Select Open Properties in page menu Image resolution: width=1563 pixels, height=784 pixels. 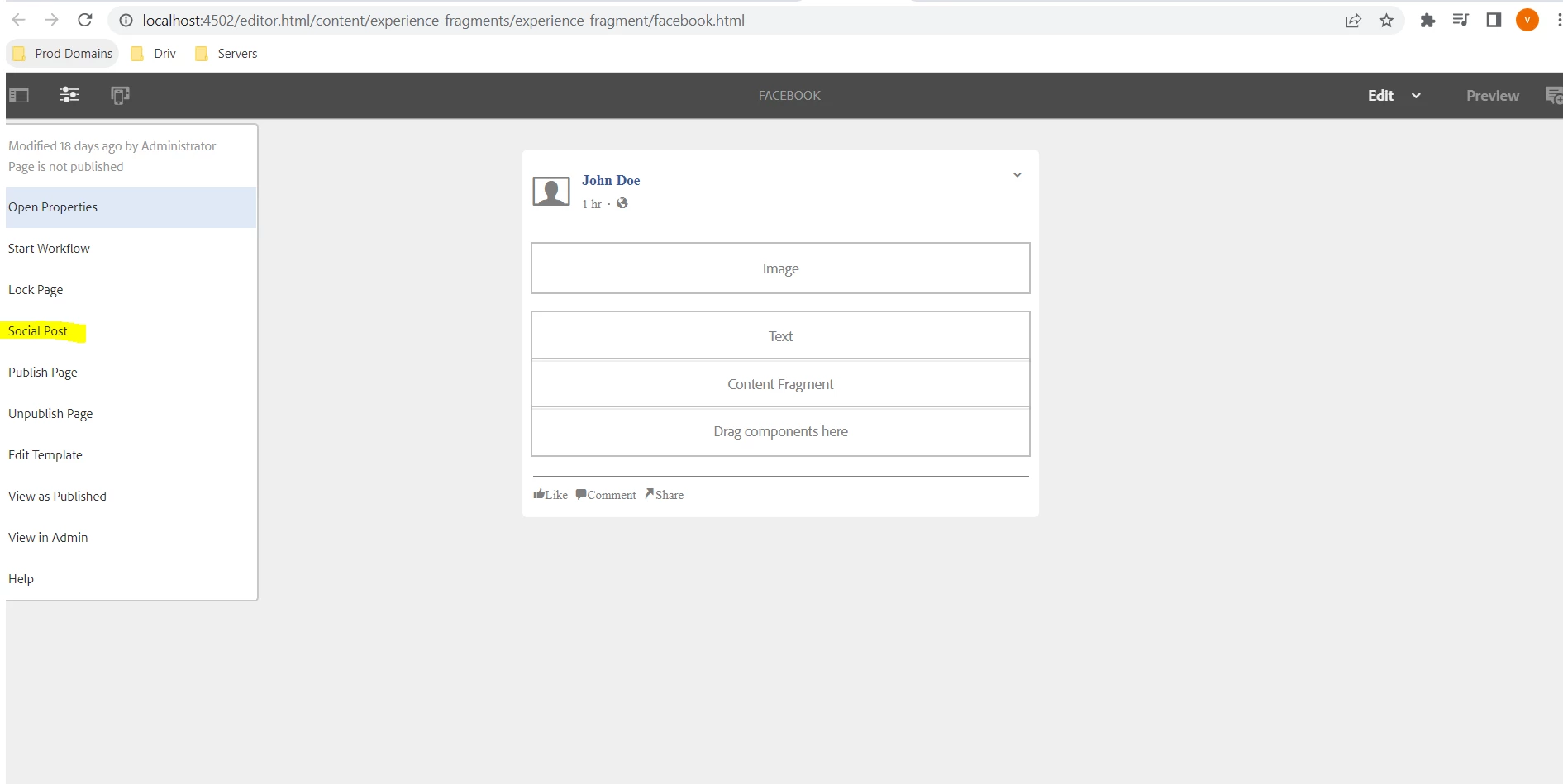[x=131, y=207]
